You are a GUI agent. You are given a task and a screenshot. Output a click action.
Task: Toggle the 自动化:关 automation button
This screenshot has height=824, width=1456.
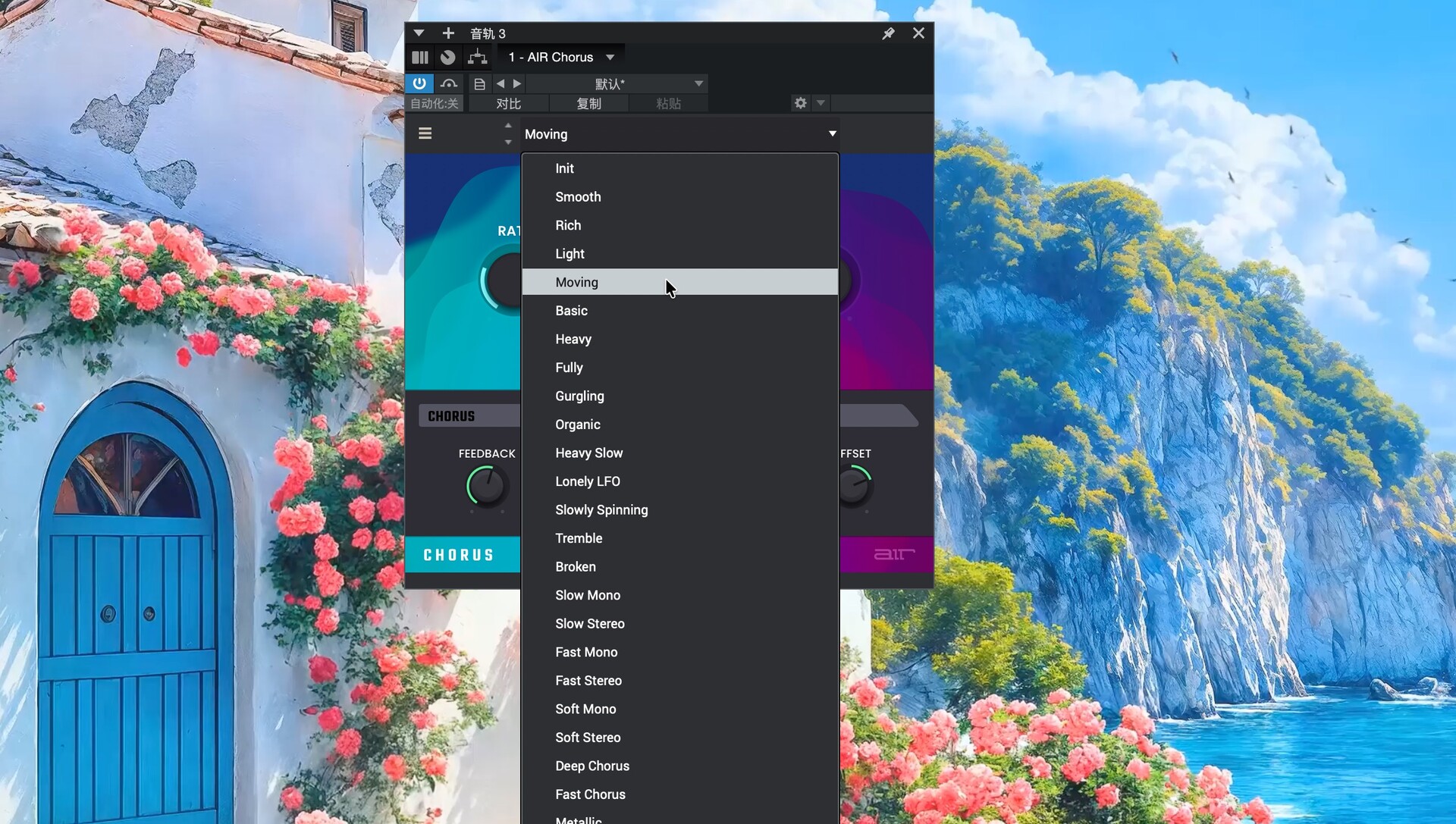[x=435, y=104]
